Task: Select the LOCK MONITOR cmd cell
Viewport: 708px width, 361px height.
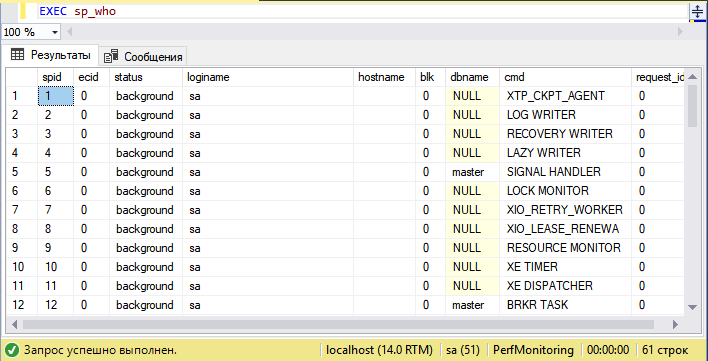Action: [565, 191]
